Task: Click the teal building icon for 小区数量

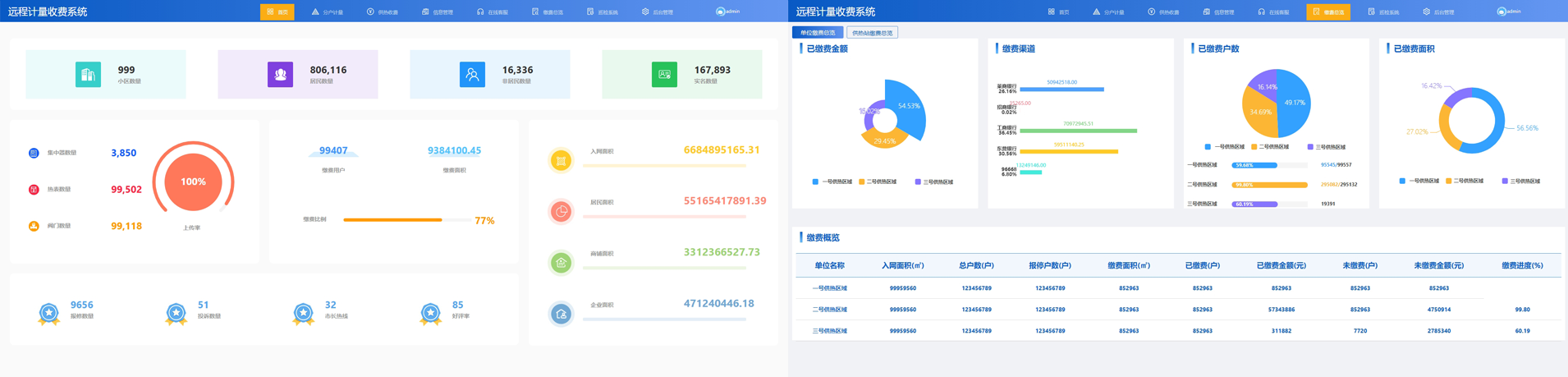Action: pos(88,75)
